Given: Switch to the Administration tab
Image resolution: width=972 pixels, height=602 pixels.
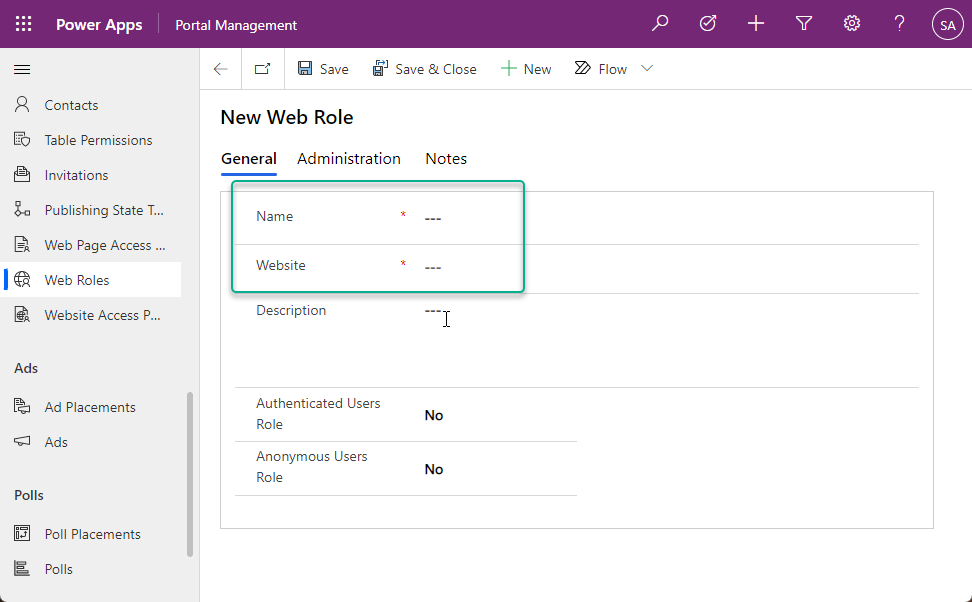Looking at the screenshot, I should tap(349, 159).
